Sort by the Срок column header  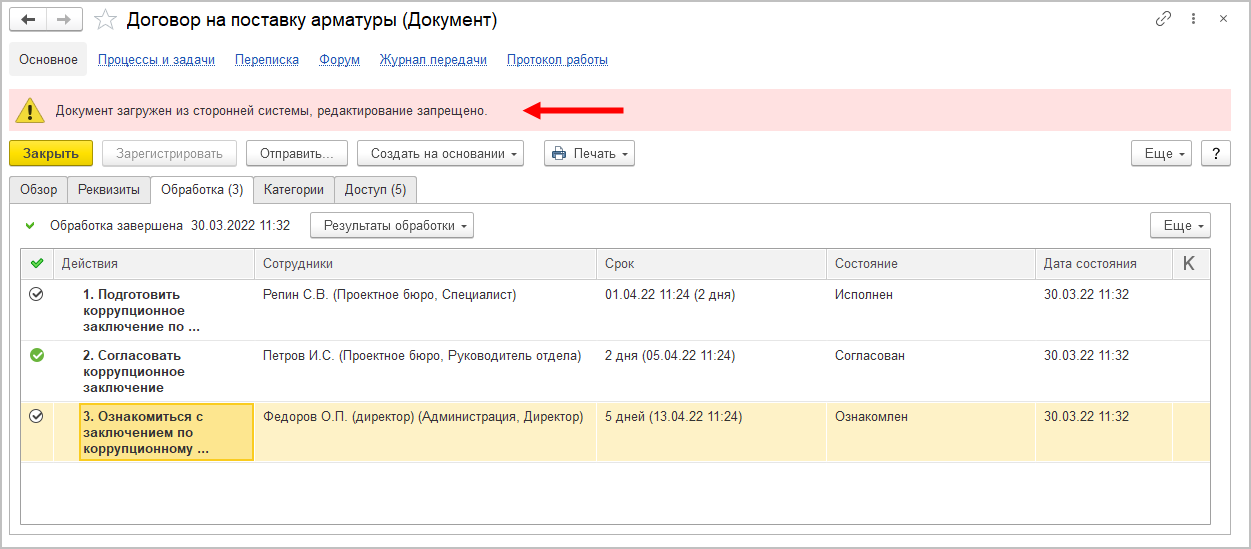click(x=620, y=263)
